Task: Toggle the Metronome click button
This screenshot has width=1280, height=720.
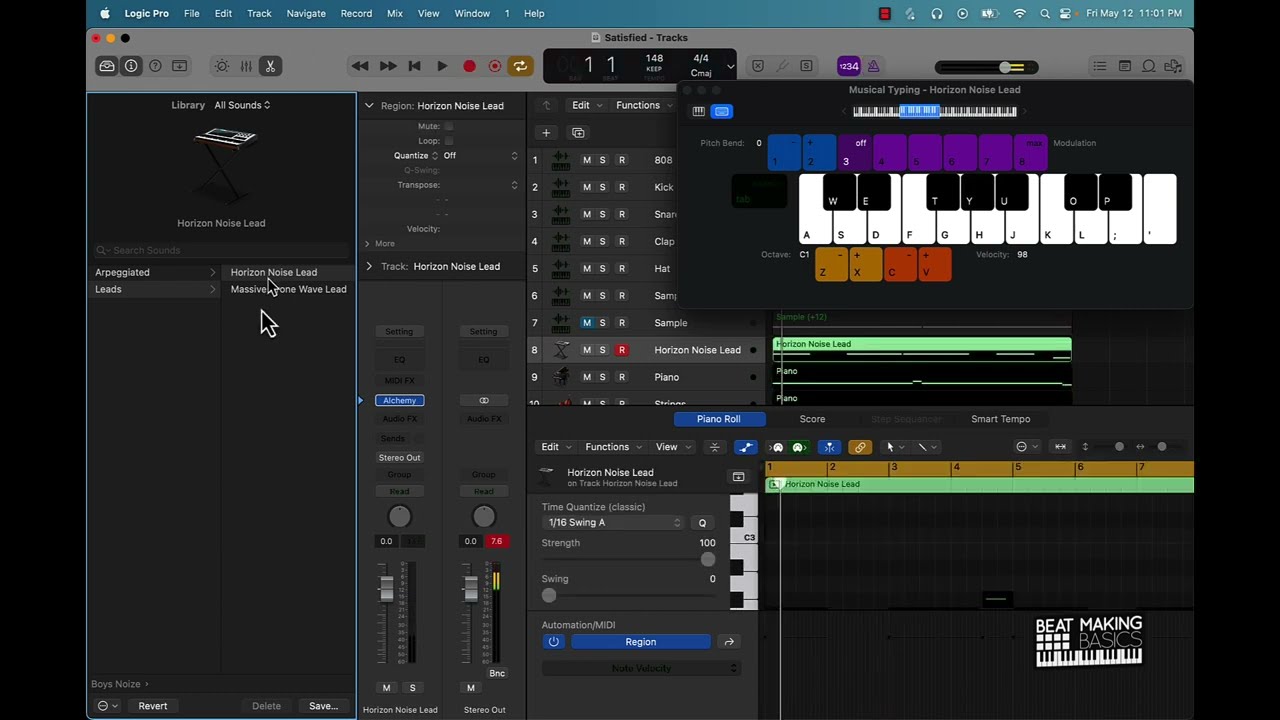Action: pos(873,66)
